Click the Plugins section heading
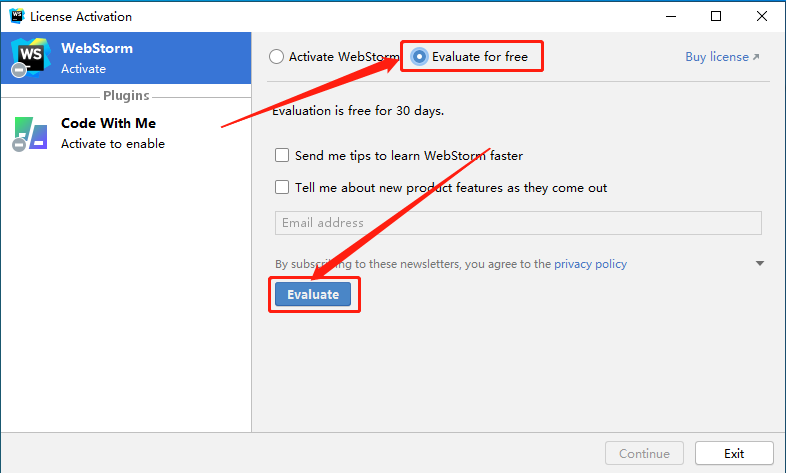 click(x=126, y=96)
